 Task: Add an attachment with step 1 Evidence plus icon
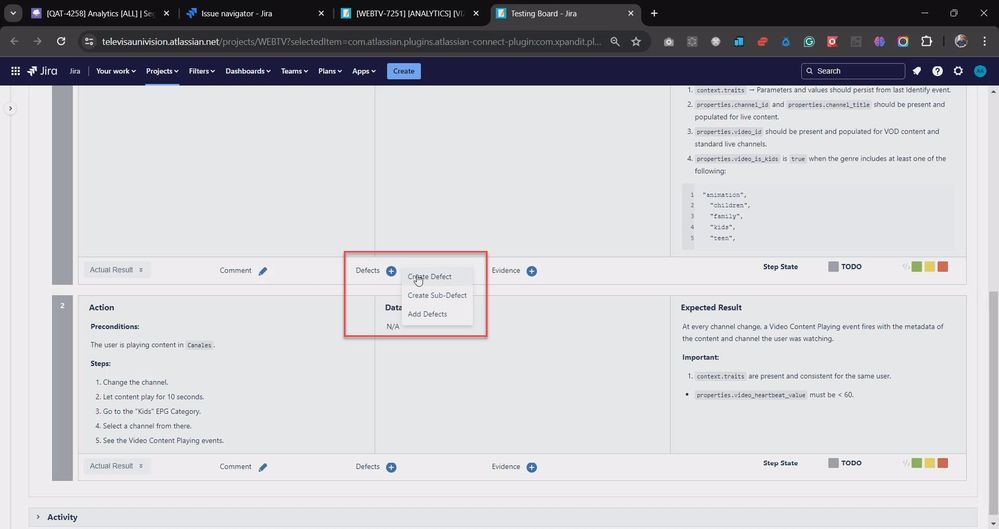point(531,271)
